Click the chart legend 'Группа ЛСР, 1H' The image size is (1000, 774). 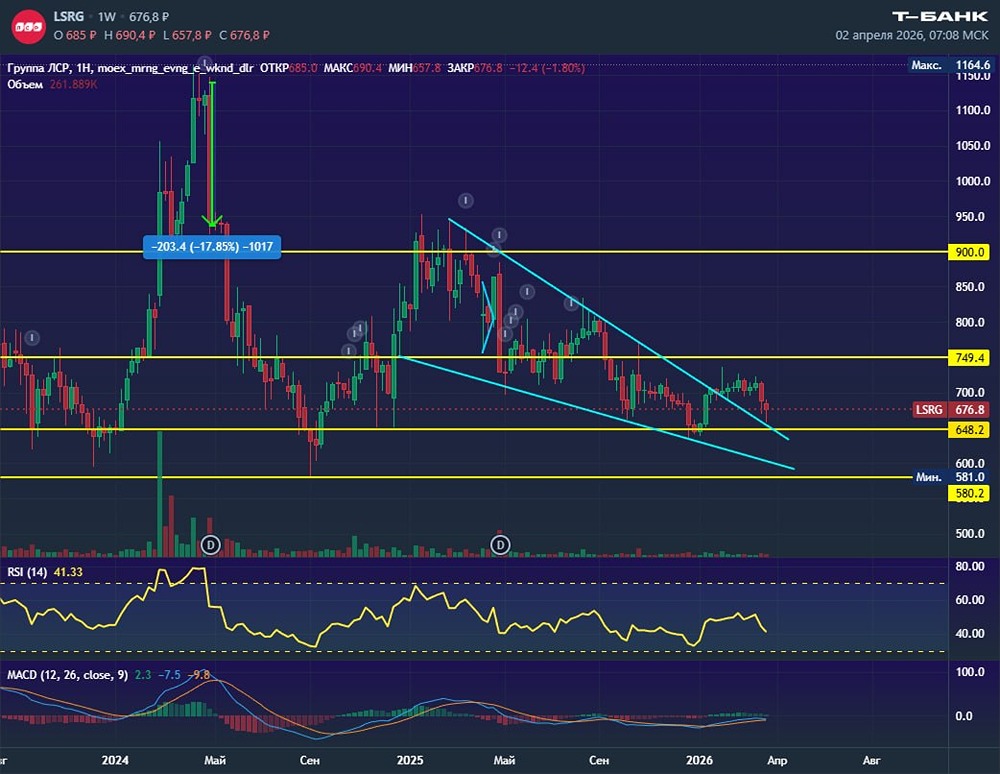point(49,68)
